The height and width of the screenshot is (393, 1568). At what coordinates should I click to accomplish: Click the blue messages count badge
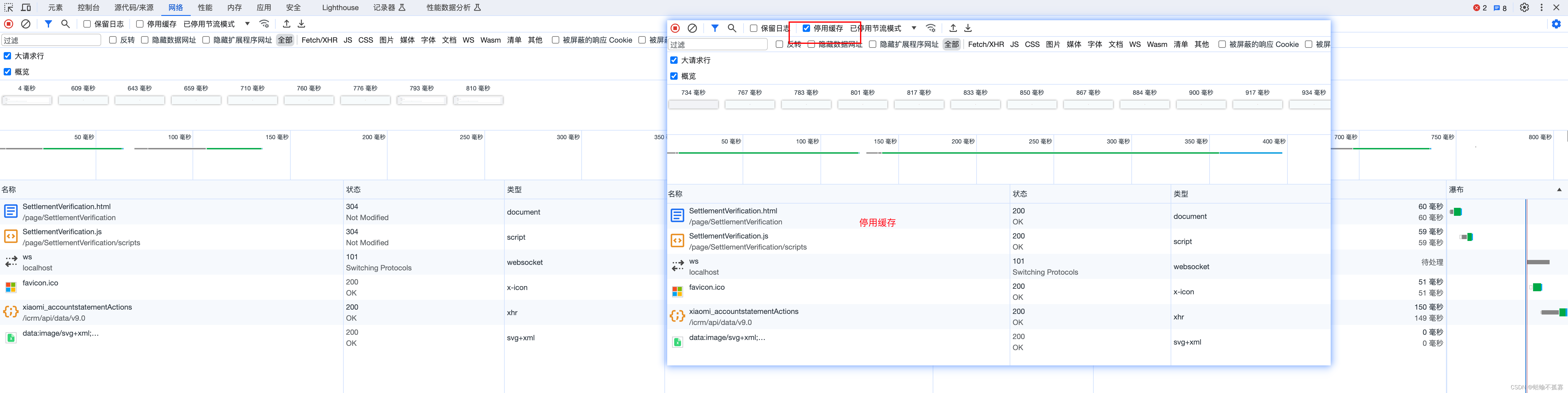pyautogui.click(x=1500, y=8)
